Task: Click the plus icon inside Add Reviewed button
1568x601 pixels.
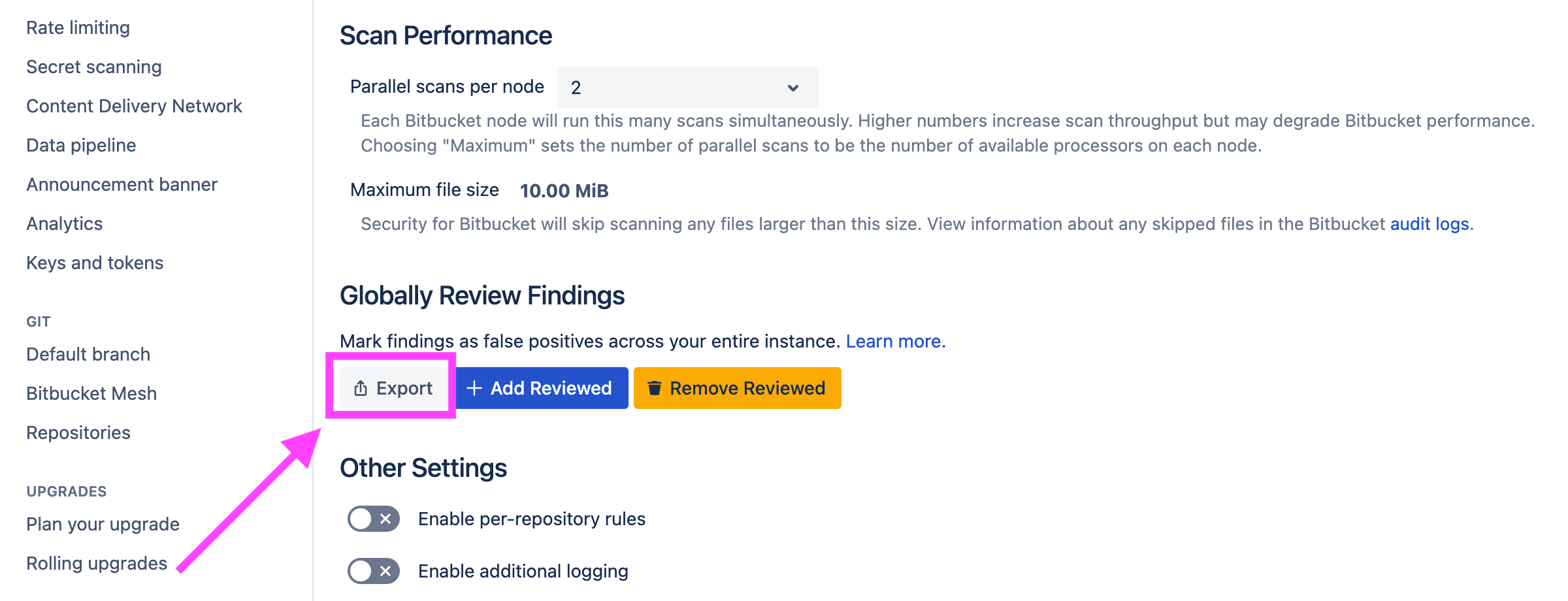Action: pos(473,387)
